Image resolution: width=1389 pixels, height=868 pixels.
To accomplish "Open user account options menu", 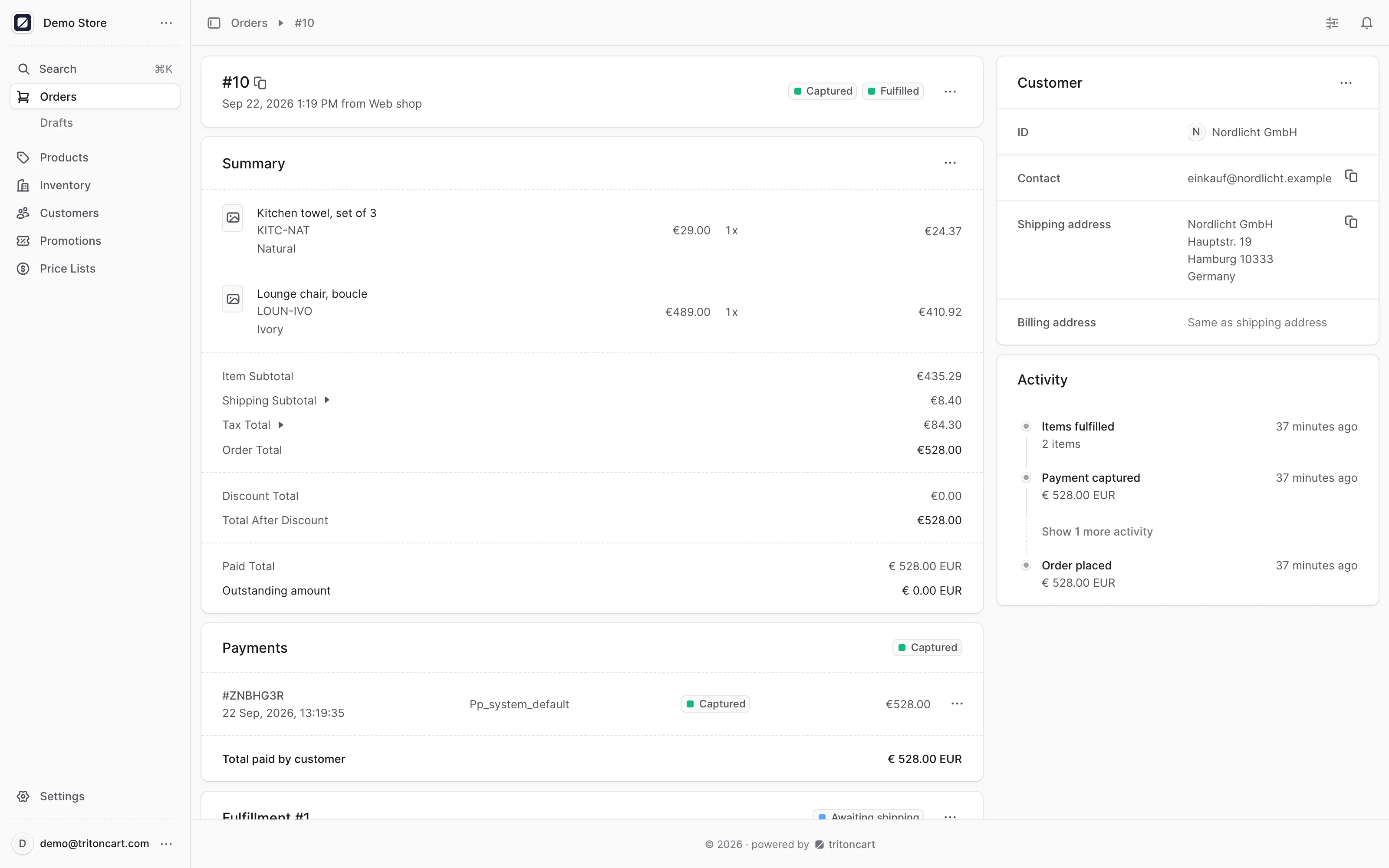I will click(166, 844).
